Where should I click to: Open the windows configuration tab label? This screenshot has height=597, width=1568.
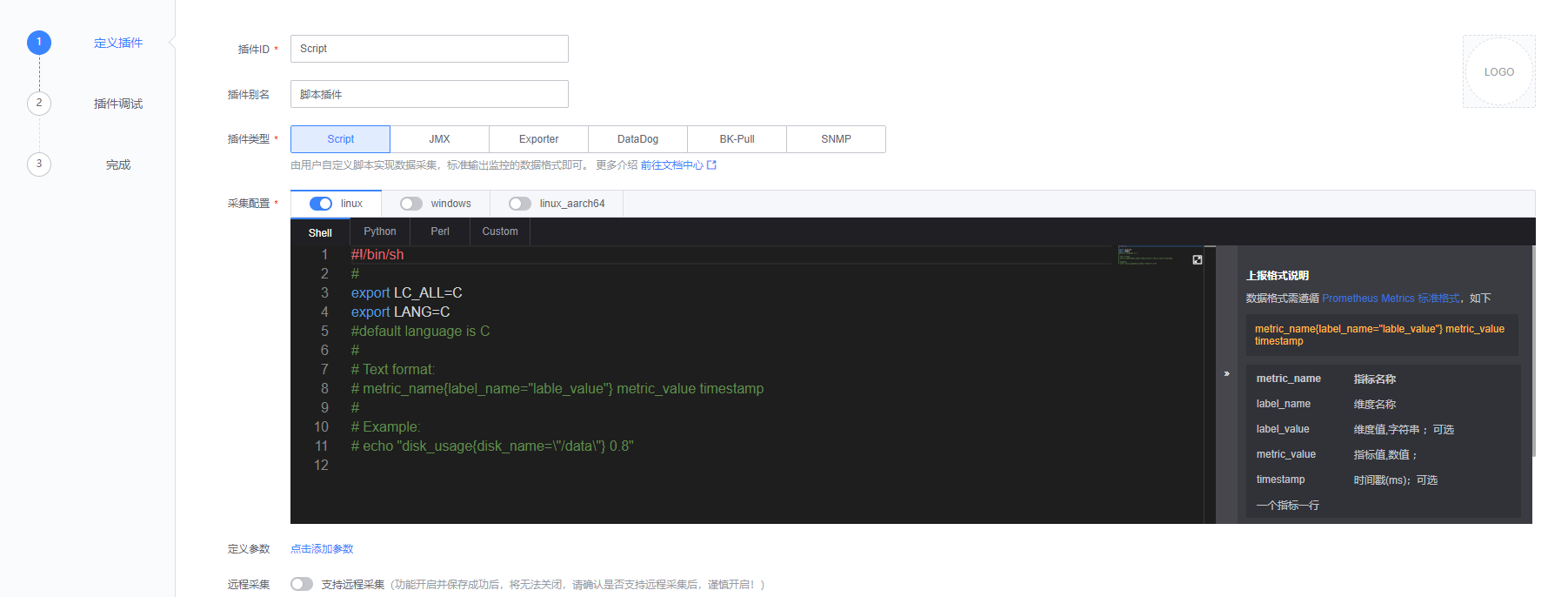pos(450,204)
